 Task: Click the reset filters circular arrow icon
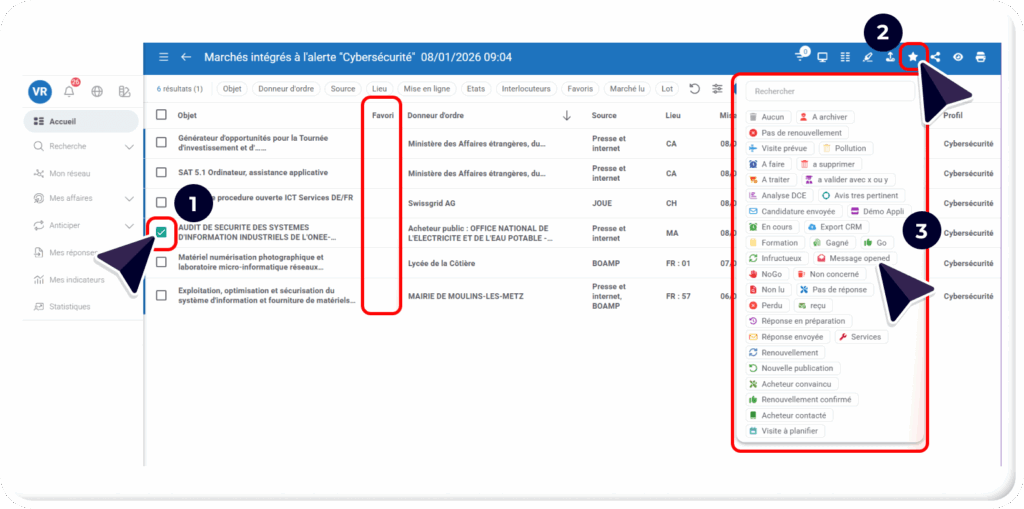click(x=695, y=89)
